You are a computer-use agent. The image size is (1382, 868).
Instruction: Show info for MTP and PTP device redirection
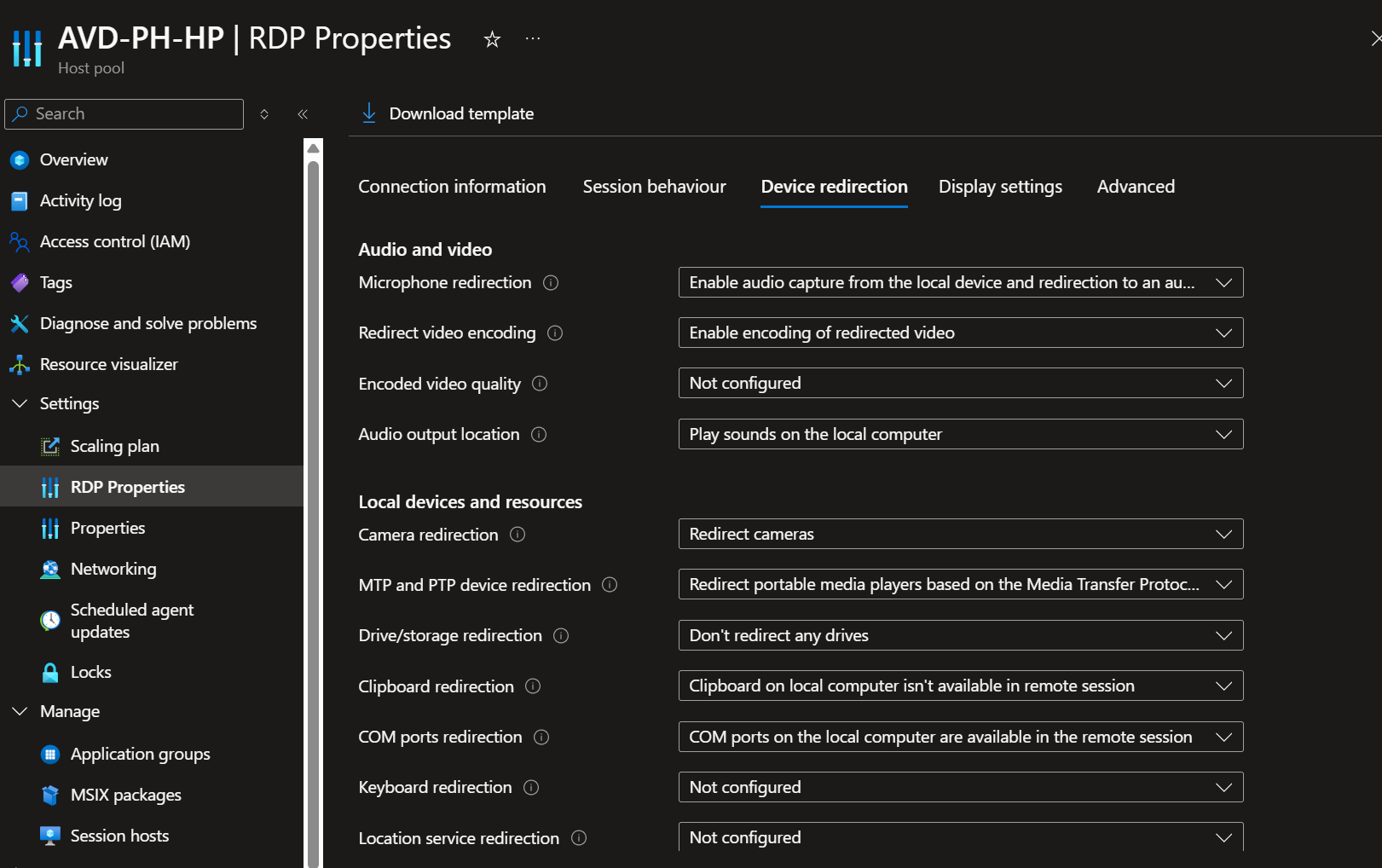click(x=610, y=585)
